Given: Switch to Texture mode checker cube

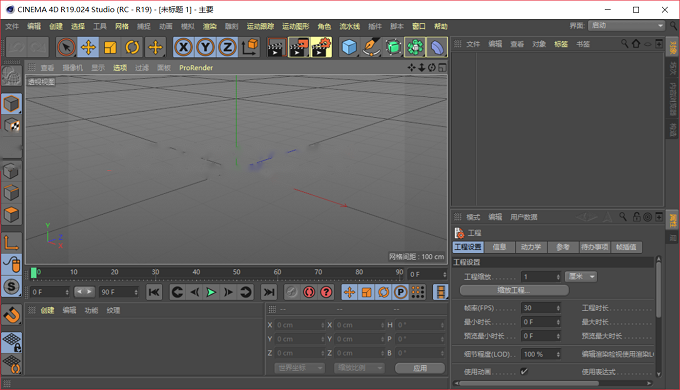Looking at the screenshot, I should (x=11, y=126).
